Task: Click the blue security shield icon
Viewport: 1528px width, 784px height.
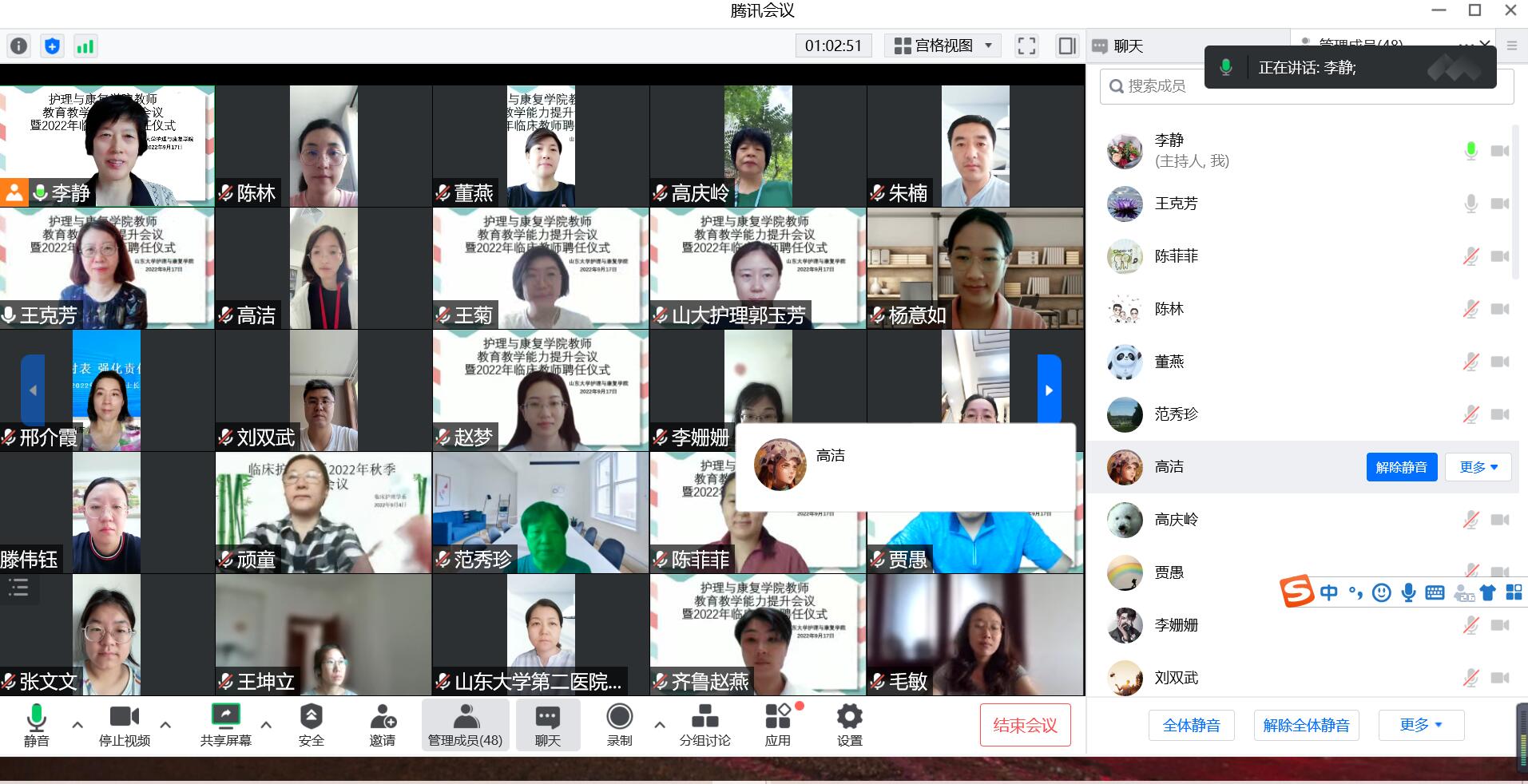Action: [x=52, y=46]
